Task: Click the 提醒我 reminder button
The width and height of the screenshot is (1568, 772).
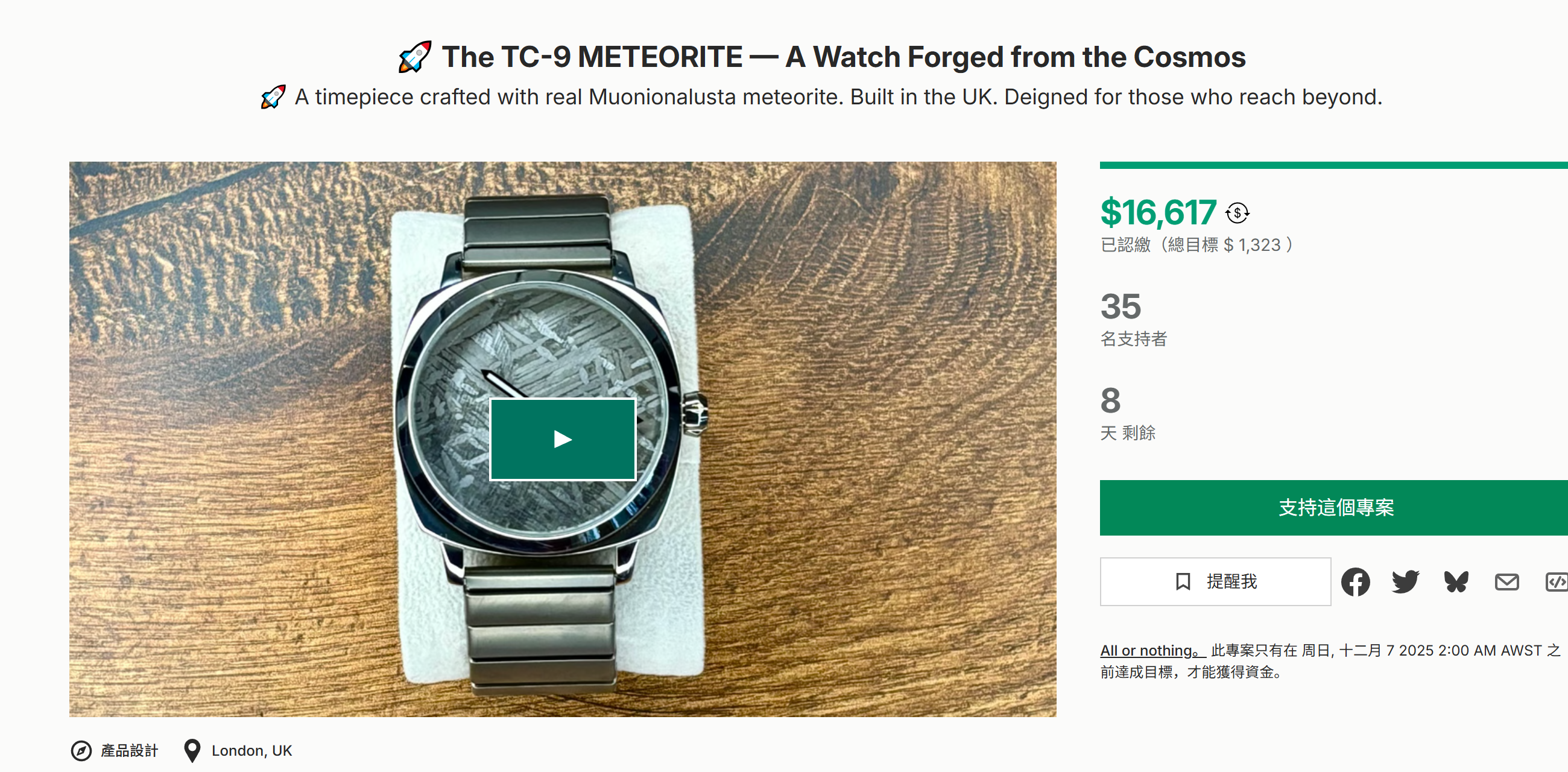Action: click(x=1215, y=581)
